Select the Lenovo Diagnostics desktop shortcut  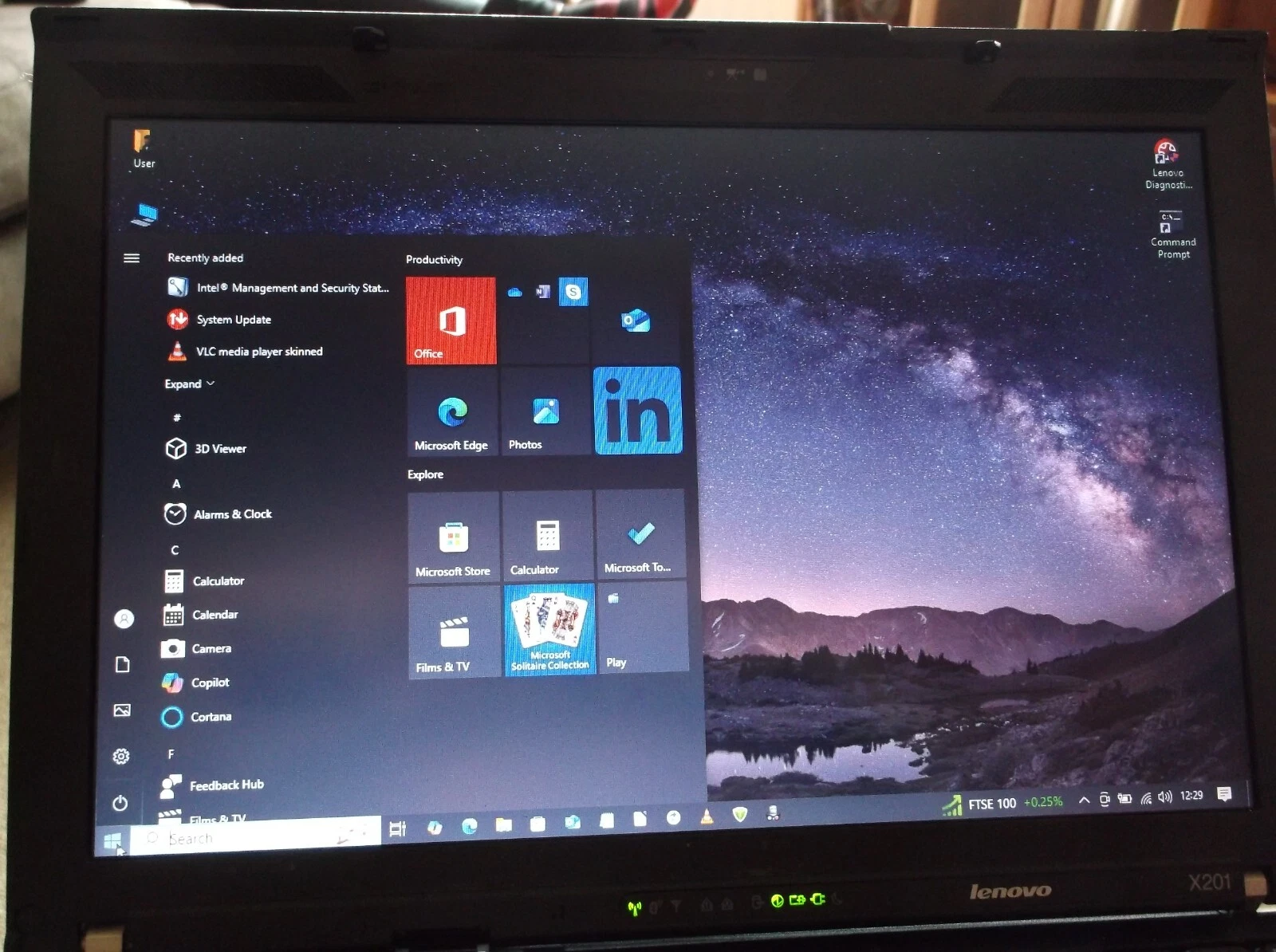pos(1168,165)
